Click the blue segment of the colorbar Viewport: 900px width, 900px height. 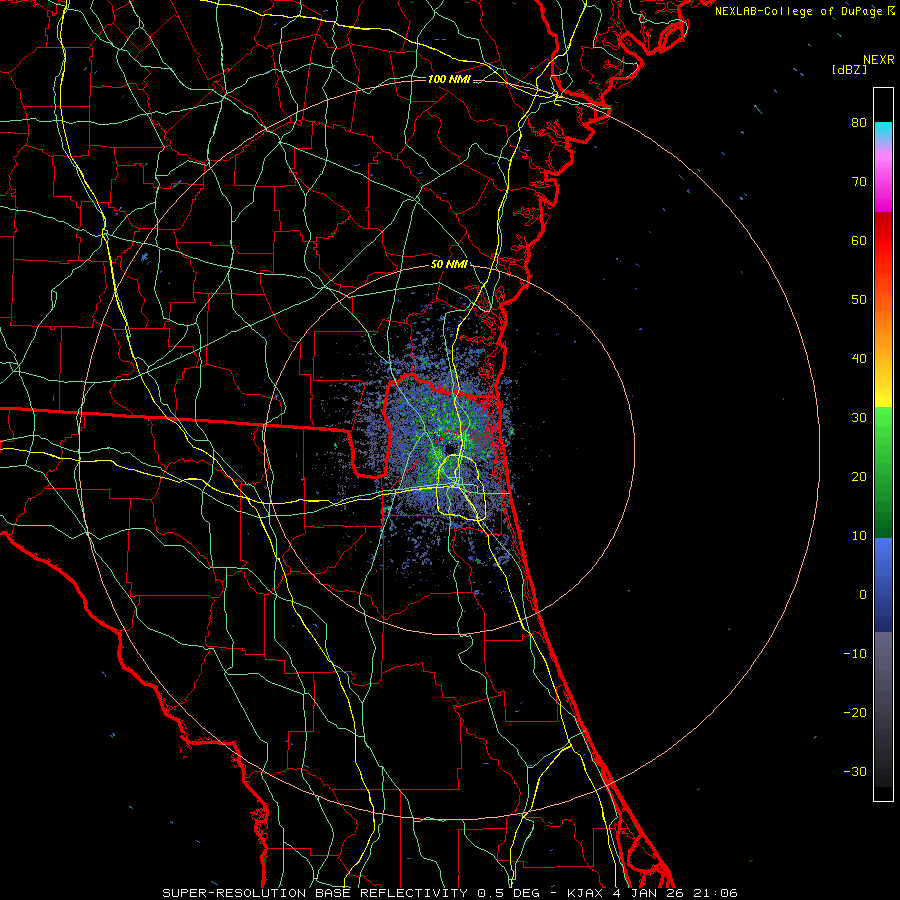click(x=883, y=585)
